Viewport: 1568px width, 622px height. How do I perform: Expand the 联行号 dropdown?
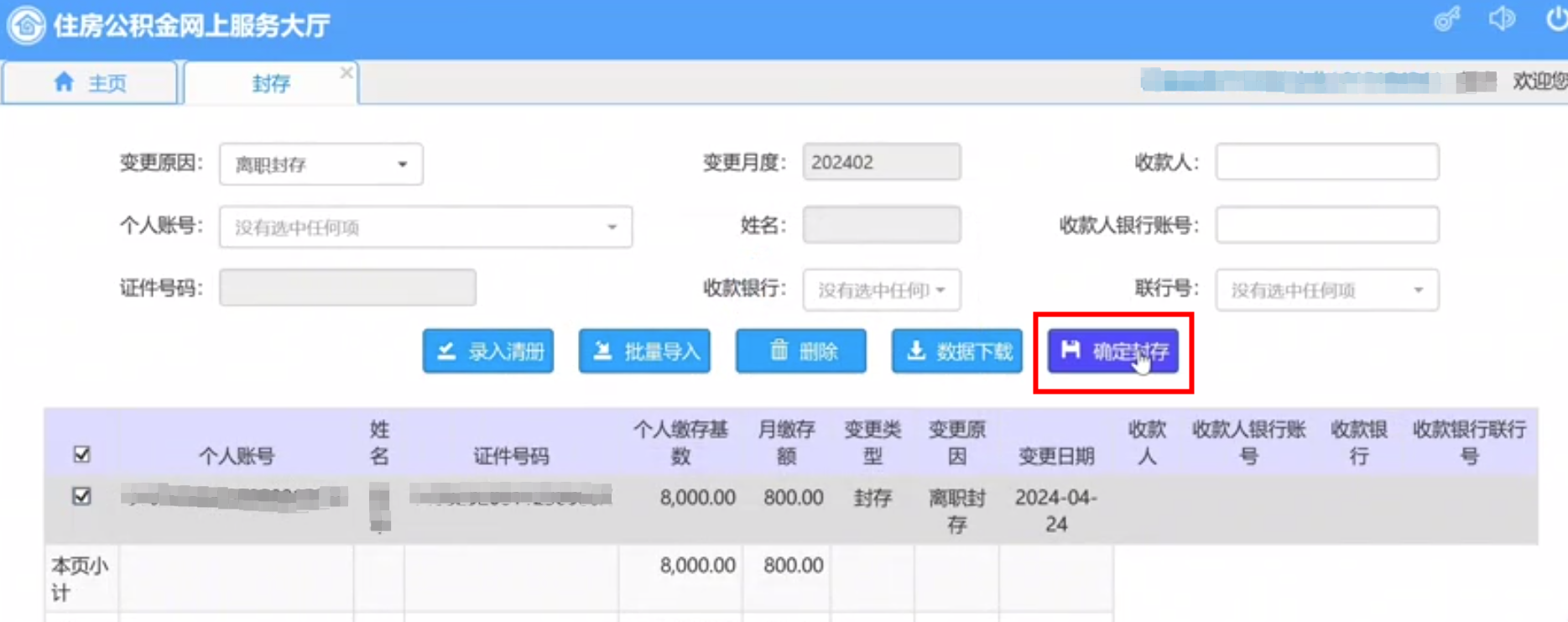coord(1327,290)
